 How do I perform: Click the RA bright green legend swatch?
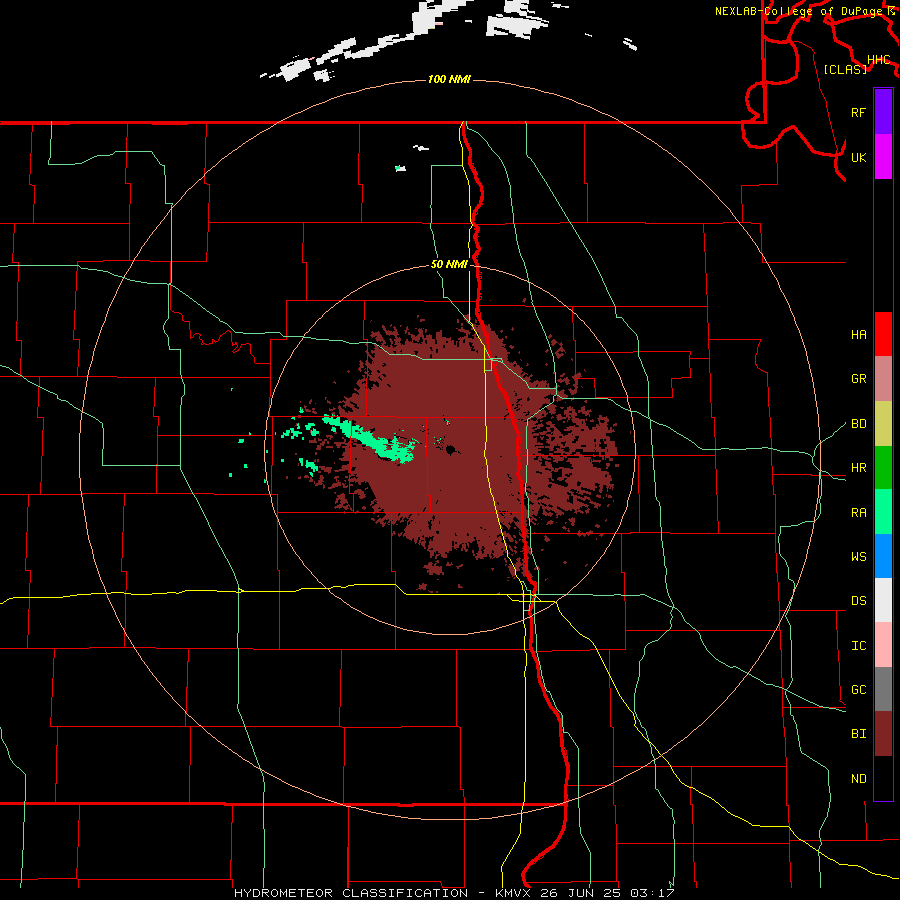883,512
